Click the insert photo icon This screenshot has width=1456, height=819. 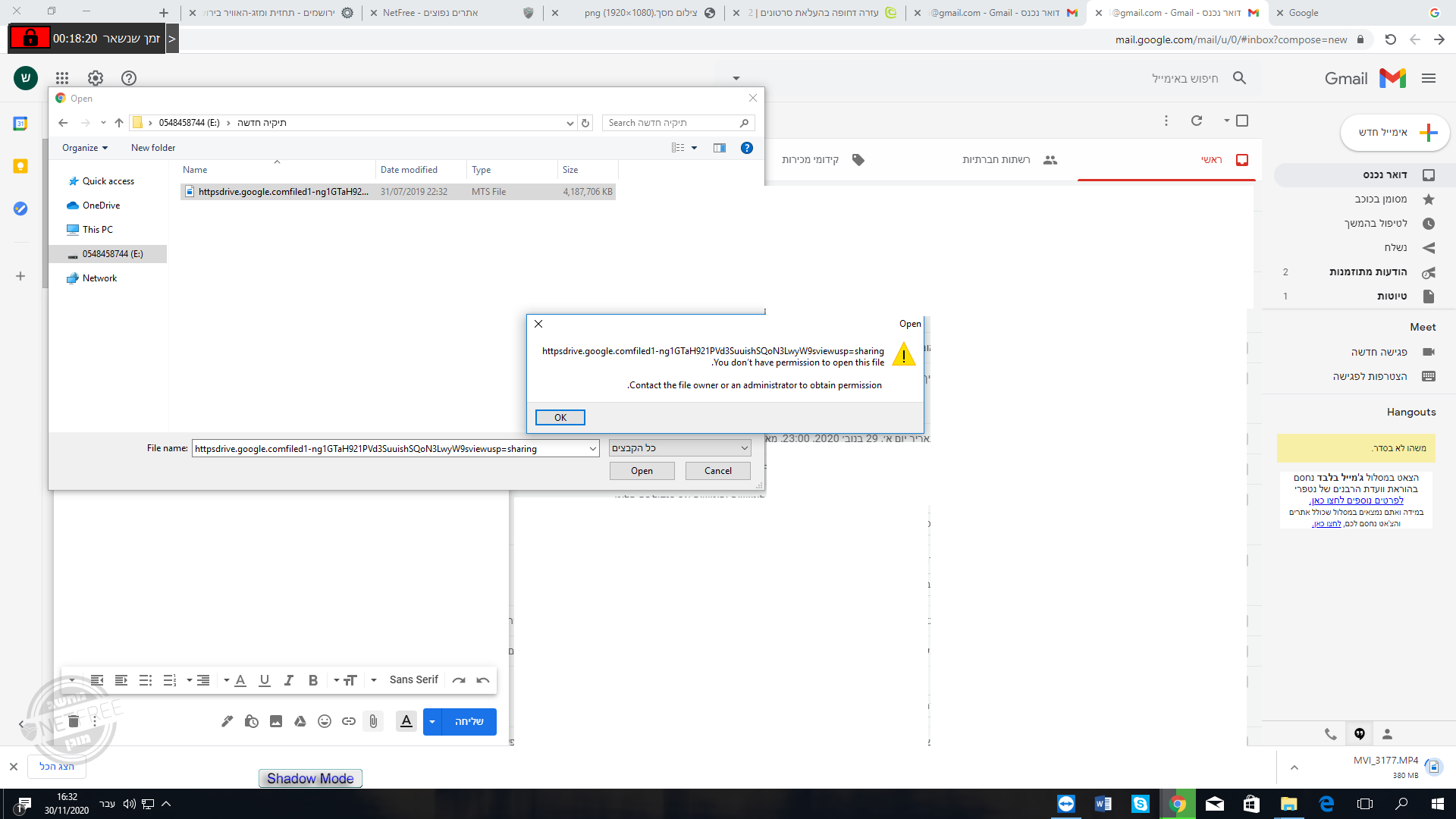point(276,721)
